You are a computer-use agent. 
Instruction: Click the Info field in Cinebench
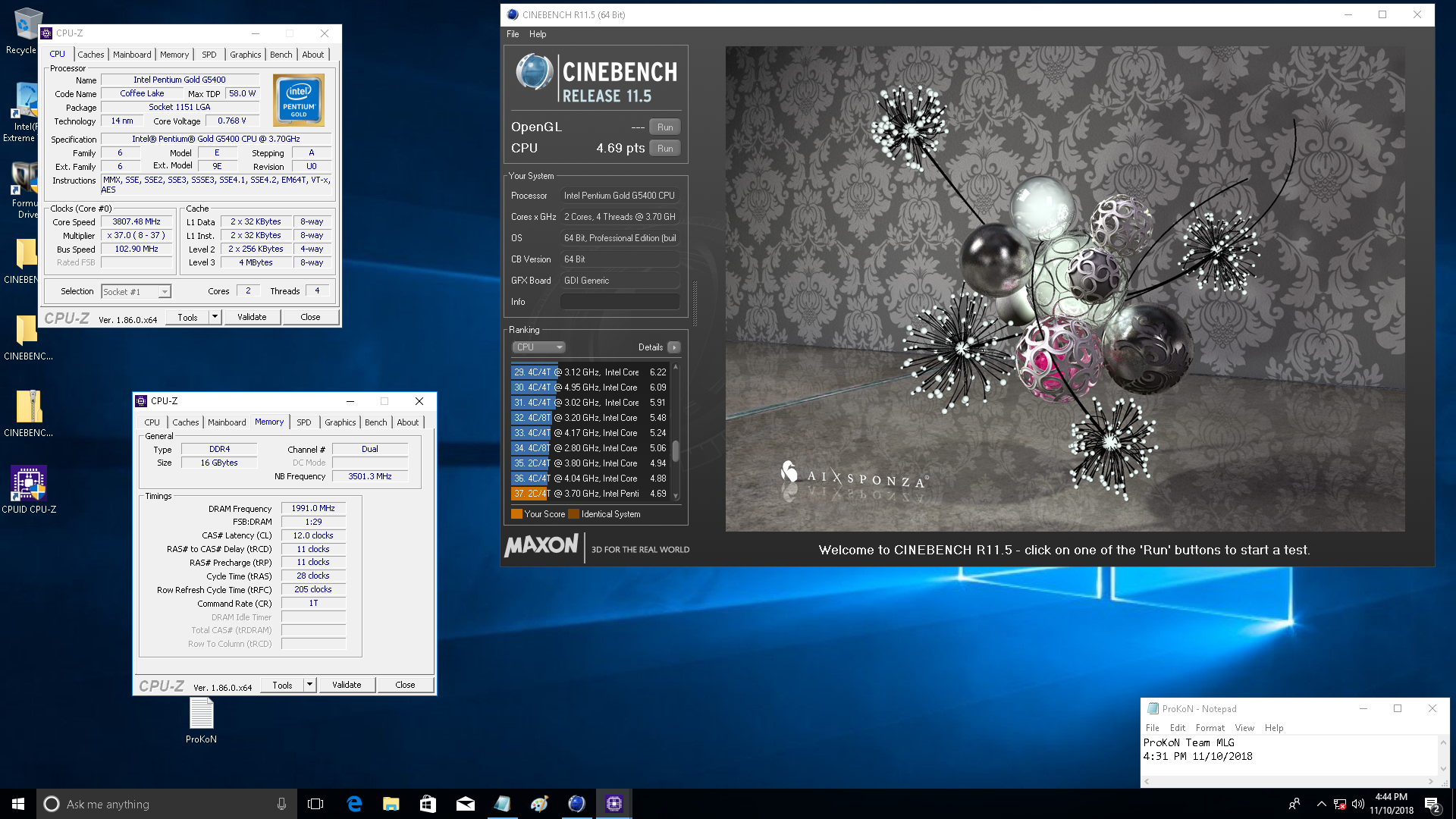point(620,302)
